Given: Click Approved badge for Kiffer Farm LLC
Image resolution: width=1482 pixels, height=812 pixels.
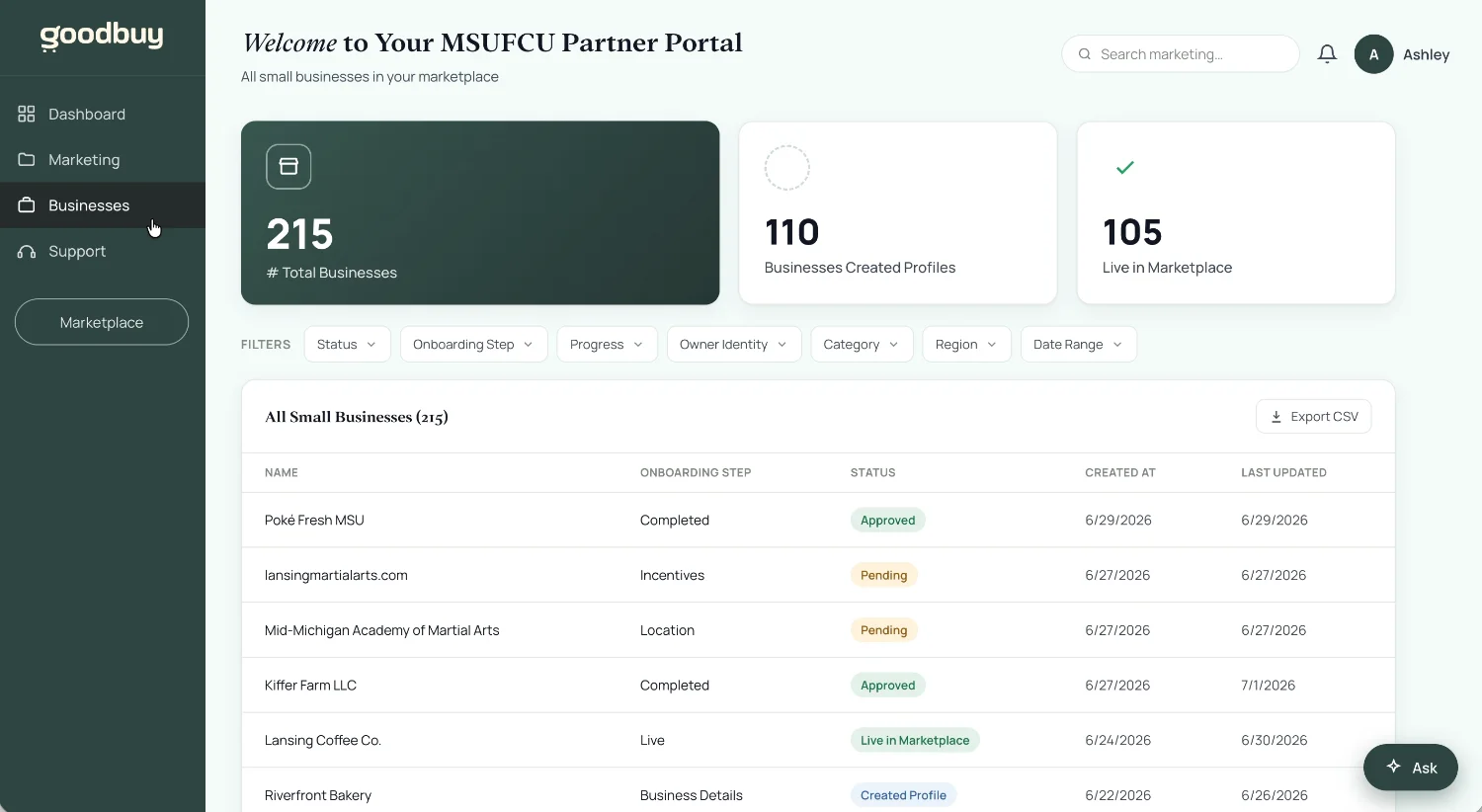Looking at the screenshot, I should pyautogui.click(x=888, y=686).
